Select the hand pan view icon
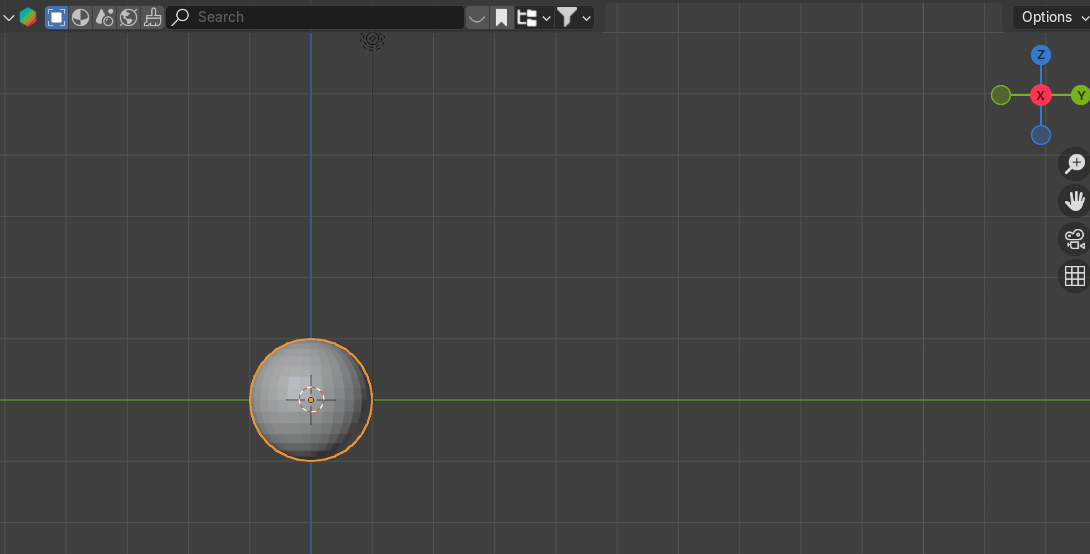This screenshot has width=1090, height=554. (x=1075, y=201)
